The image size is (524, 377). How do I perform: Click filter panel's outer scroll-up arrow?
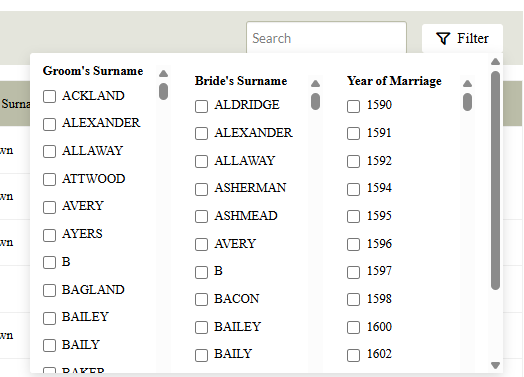point(496,61)
